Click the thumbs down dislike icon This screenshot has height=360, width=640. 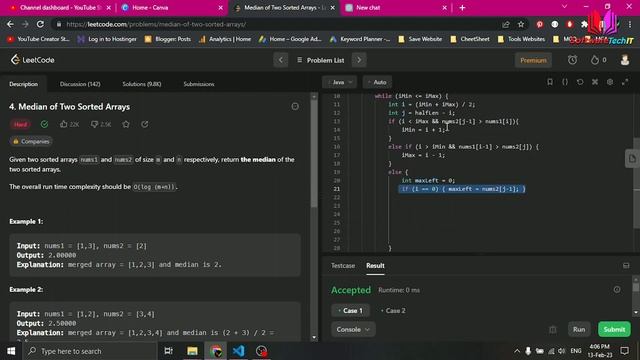94,124
